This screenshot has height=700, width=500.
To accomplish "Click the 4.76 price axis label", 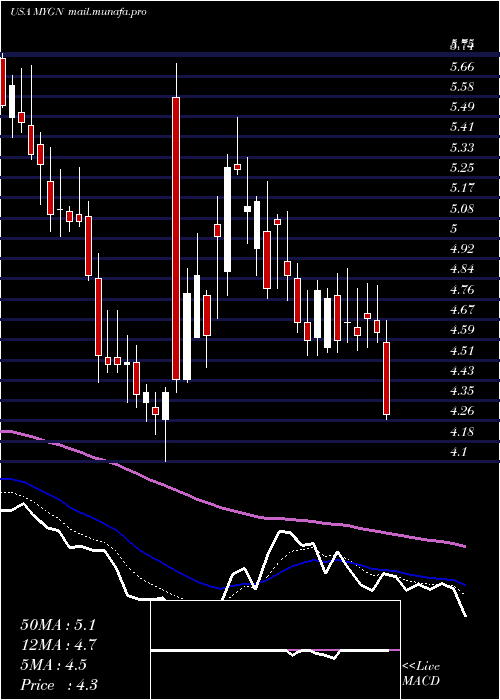I will (x=462, y=290).
